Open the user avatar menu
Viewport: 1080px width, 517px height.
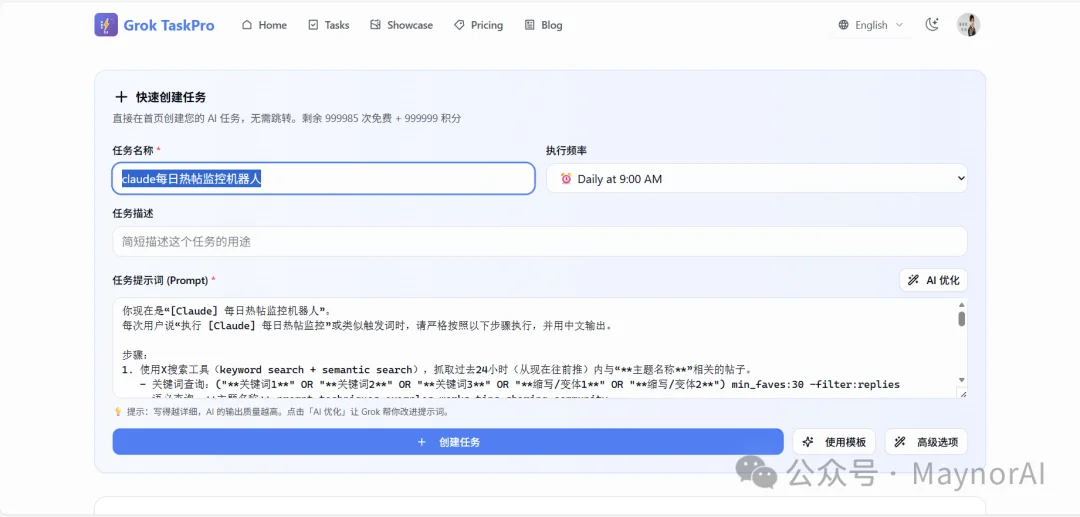pyautogui.click(x=968, y=25)
